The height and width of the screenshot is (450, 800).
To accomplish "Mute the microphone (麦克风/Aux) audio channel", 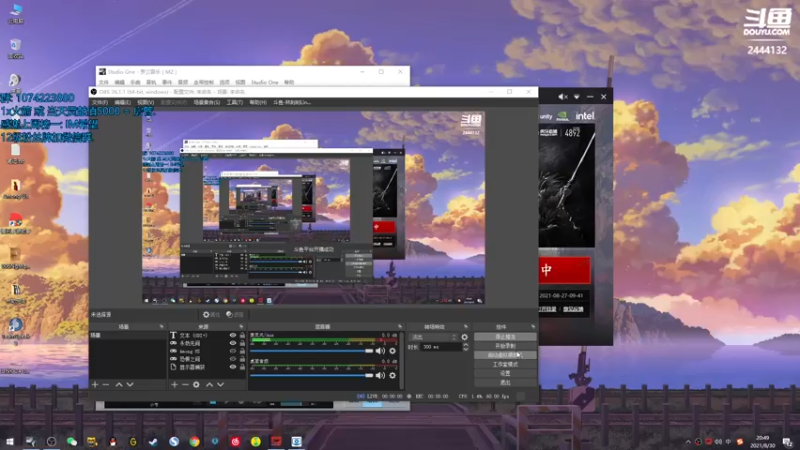I will pos(381,351).
